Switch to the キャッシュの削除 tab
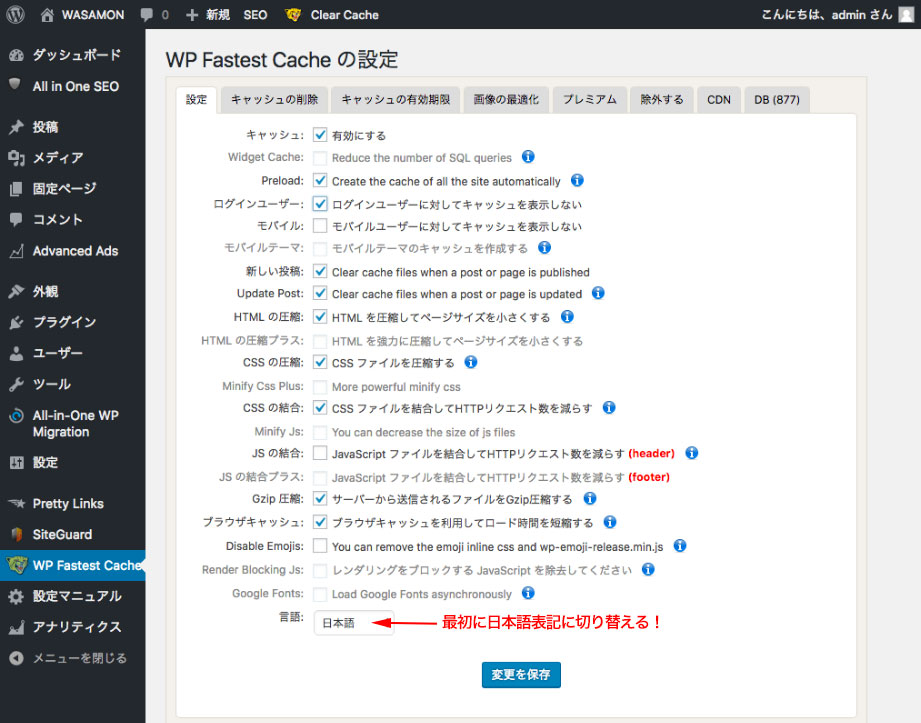The width and height of the screenshot is (921, 723). 274,100
